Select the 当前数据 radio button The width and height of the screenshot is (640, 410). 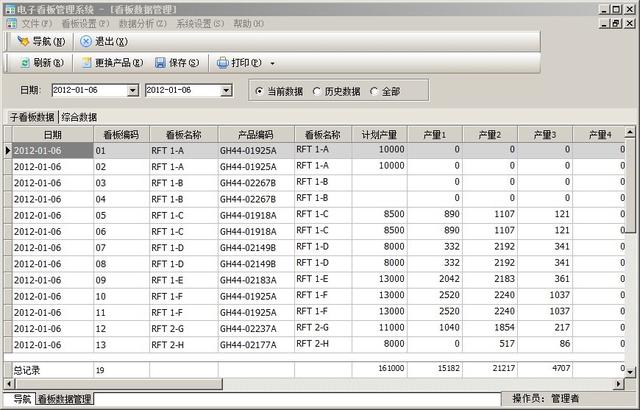(258, 91)
